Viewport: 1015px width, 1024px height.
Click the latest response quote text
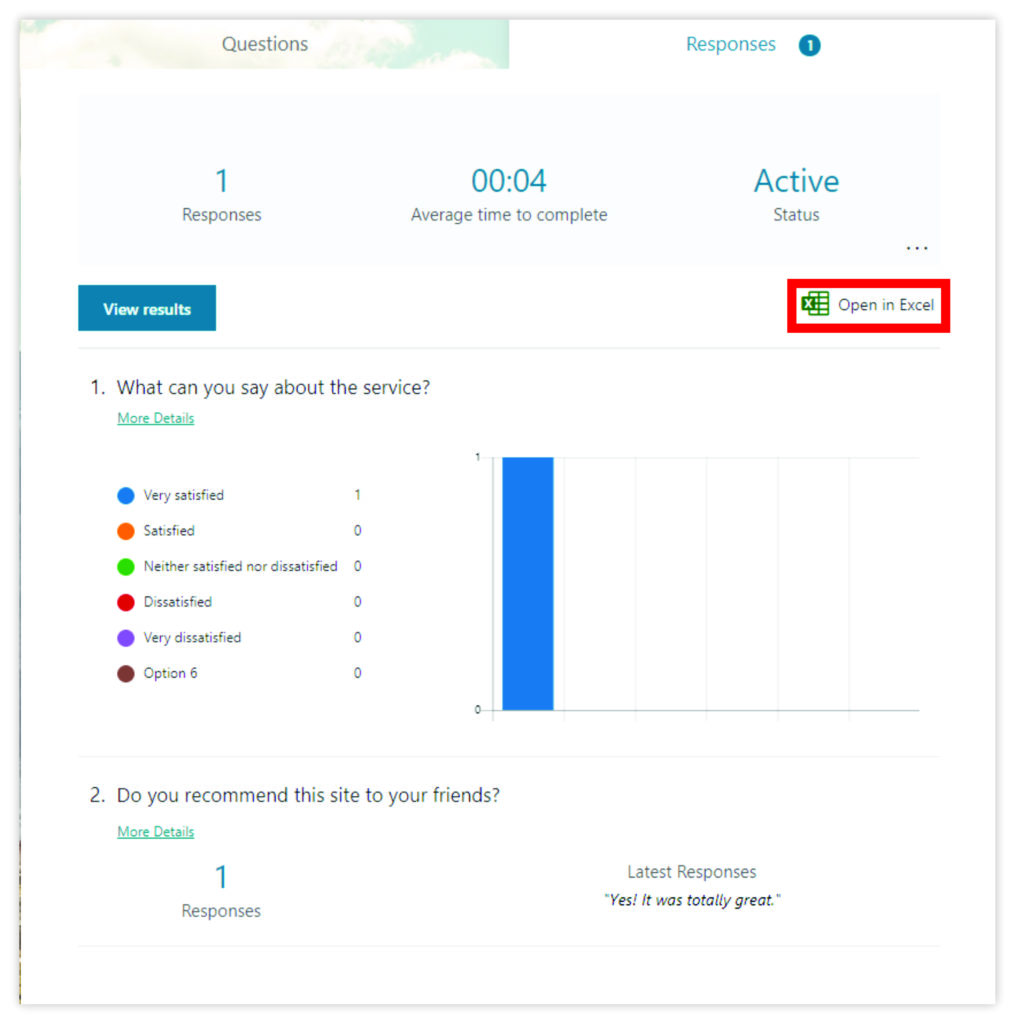pyautogui.click(x=692, y=900)
